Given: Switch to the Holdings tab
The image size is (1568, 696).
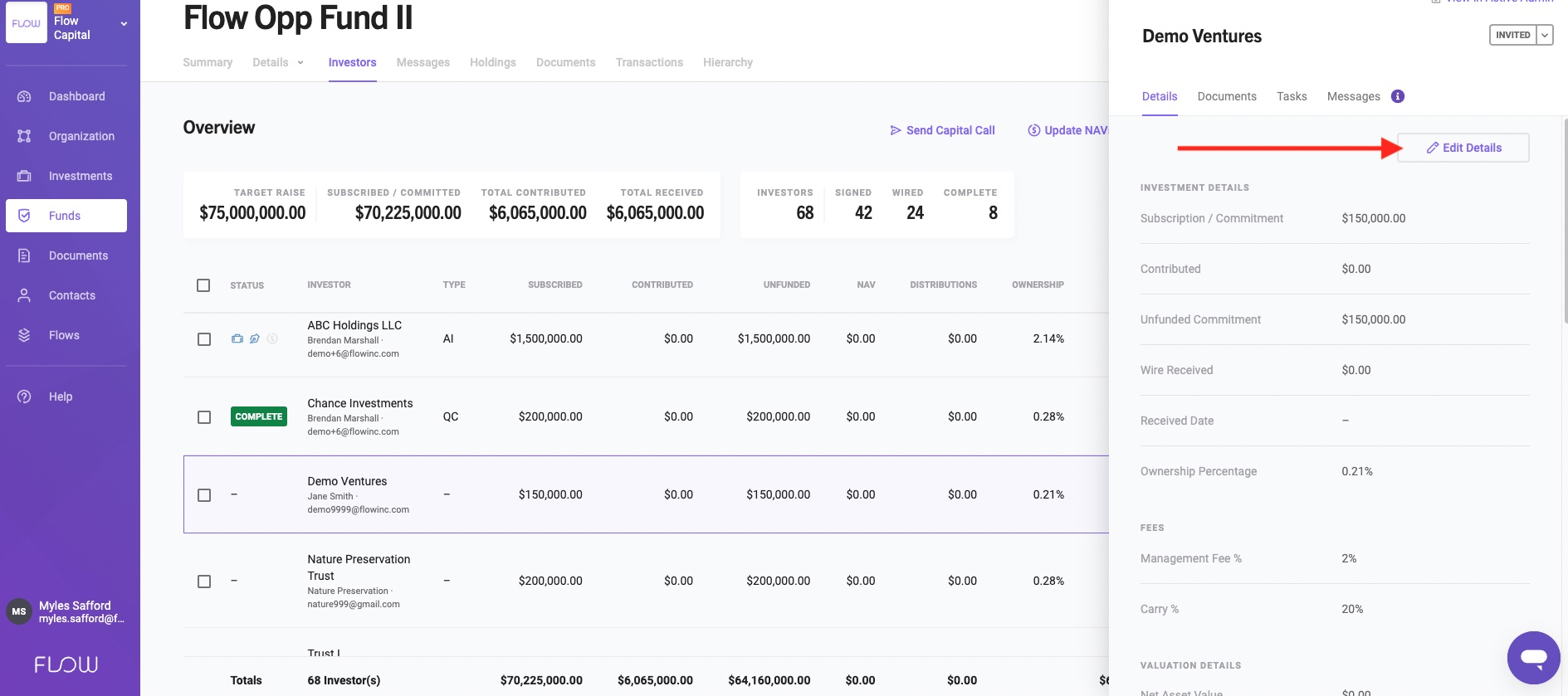Looking at the screenshot, I should tap(493, 62).
